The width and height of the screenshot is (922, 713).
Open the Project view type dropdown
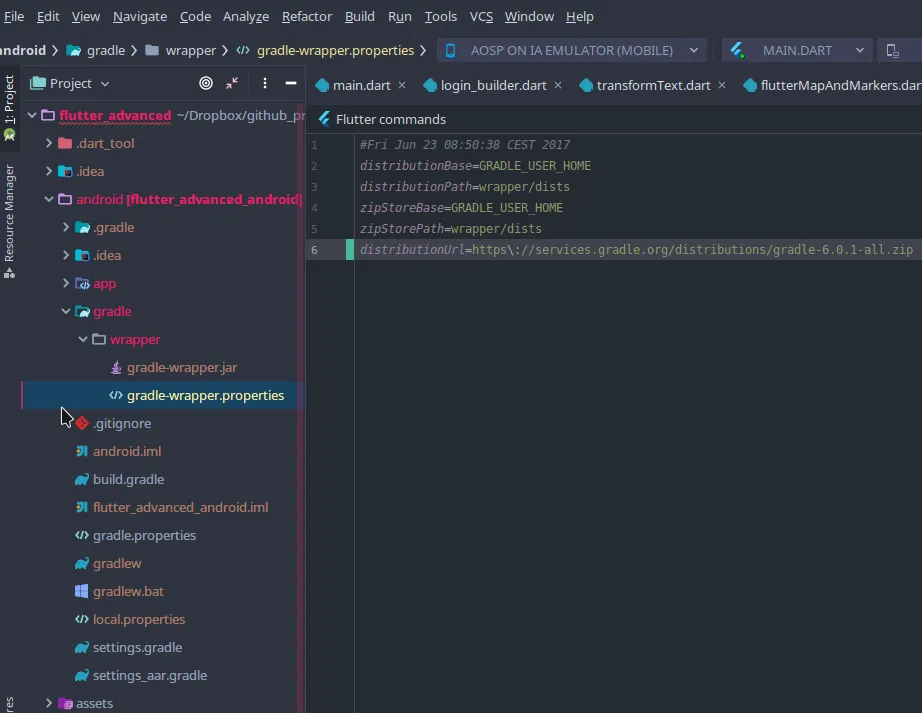[71, 83]
